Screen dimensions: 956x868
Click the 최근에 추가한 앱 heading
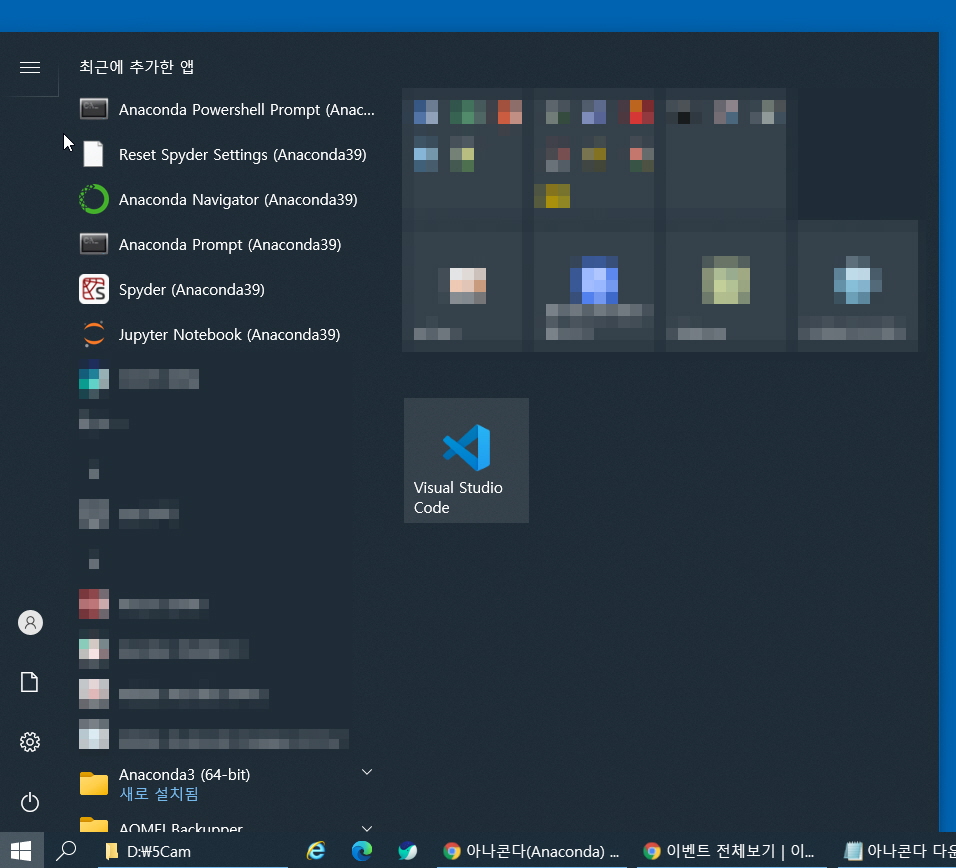[x=137, y=66]
